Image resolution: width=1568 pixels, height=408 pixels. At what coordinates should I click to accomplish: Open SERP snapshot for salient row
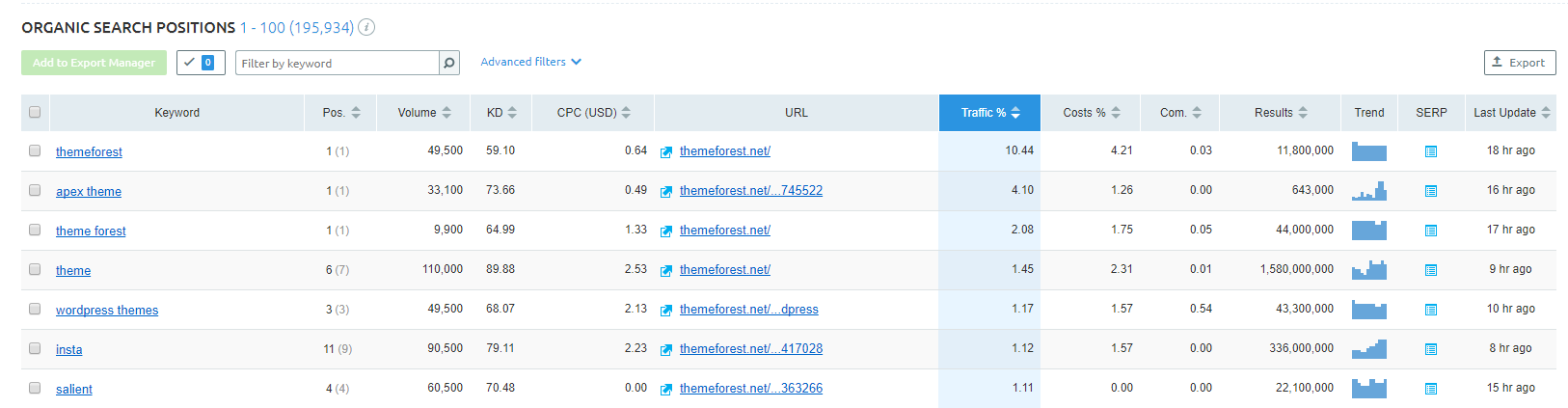point(1431,389)
